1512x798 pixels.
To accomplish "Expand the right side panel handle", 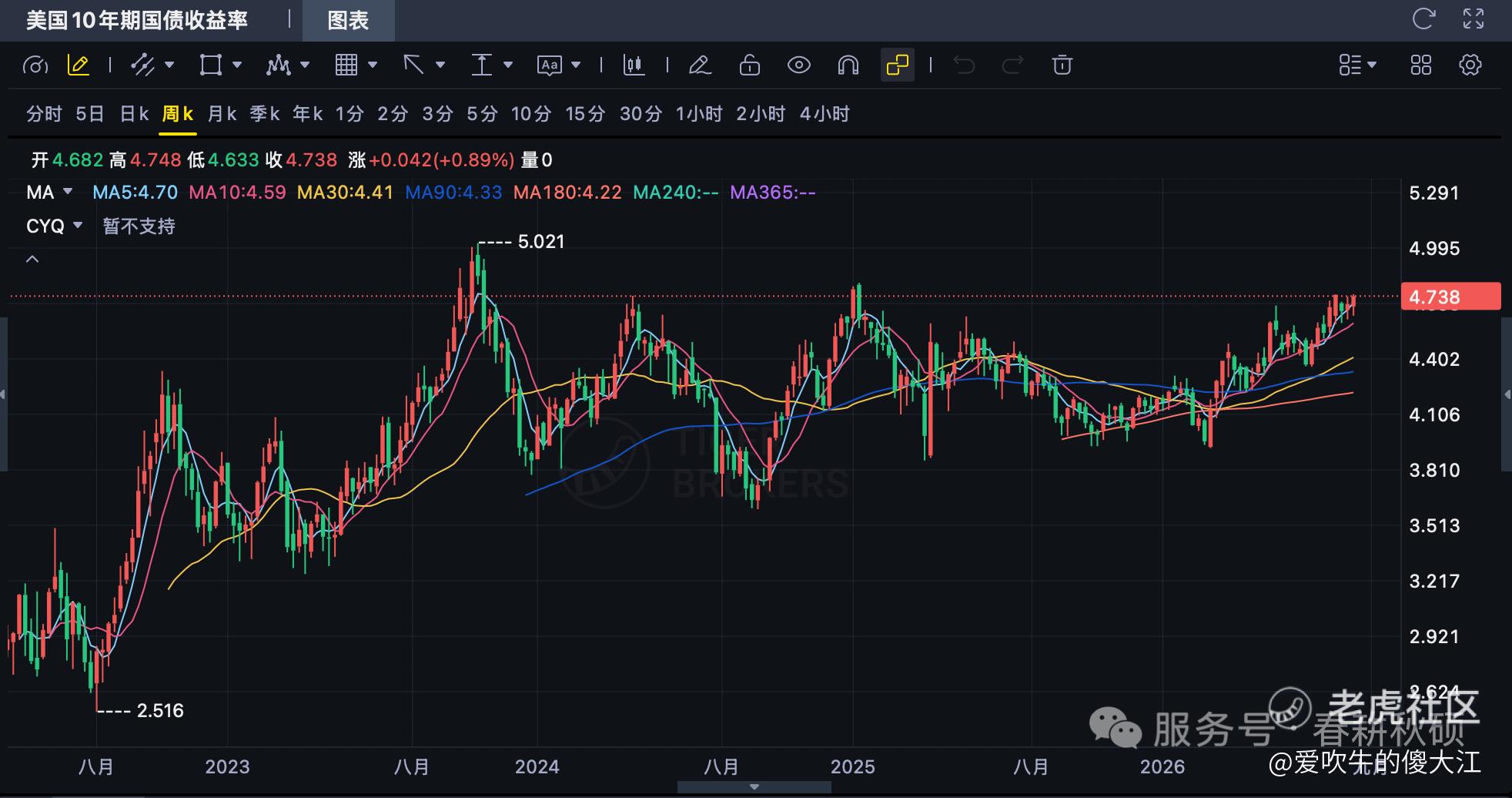I will 1507,394.
